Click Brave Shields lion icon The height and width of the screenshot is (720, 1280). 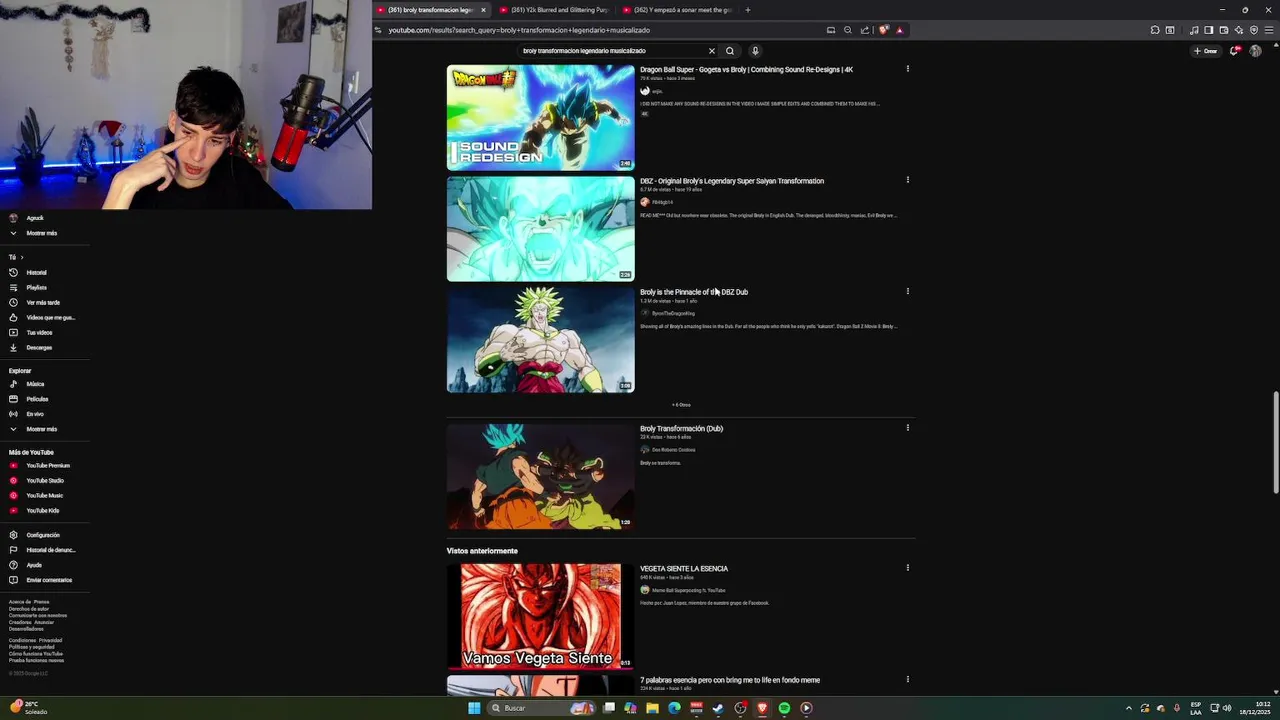pyautogui.click(x=883, y=30)
